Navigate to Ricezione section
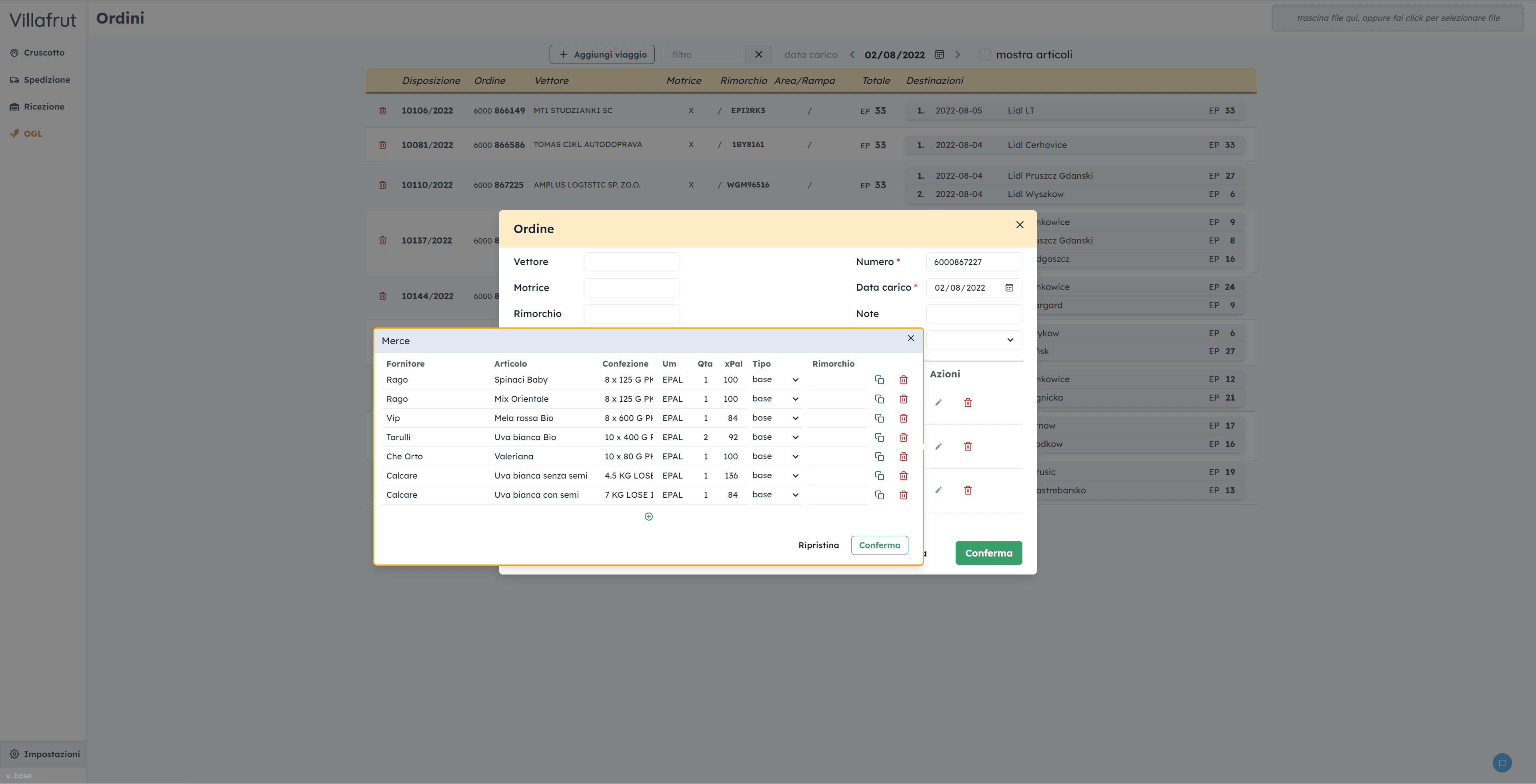 [x=44, y=107]
